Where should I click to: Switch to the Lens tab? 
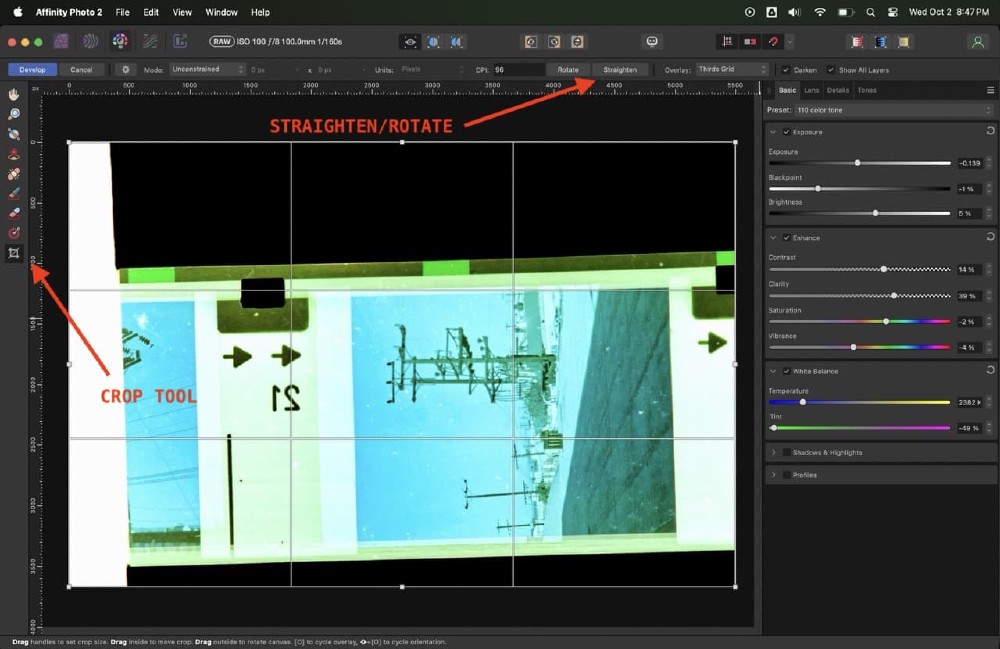811,91
